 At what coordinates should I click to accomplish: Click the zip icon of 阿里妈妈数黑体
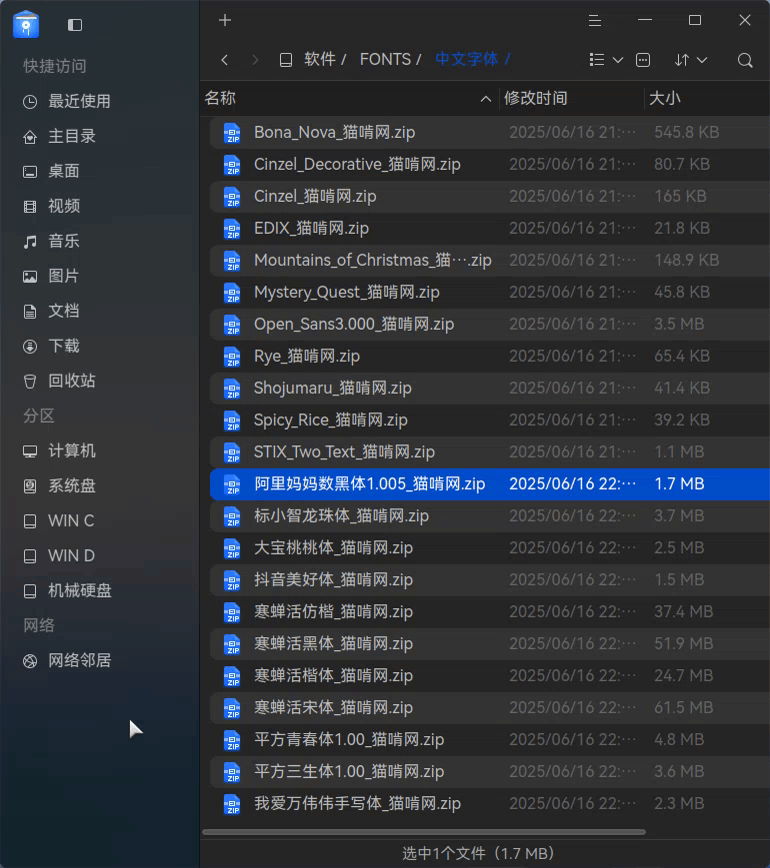click(x=232, y=484)
